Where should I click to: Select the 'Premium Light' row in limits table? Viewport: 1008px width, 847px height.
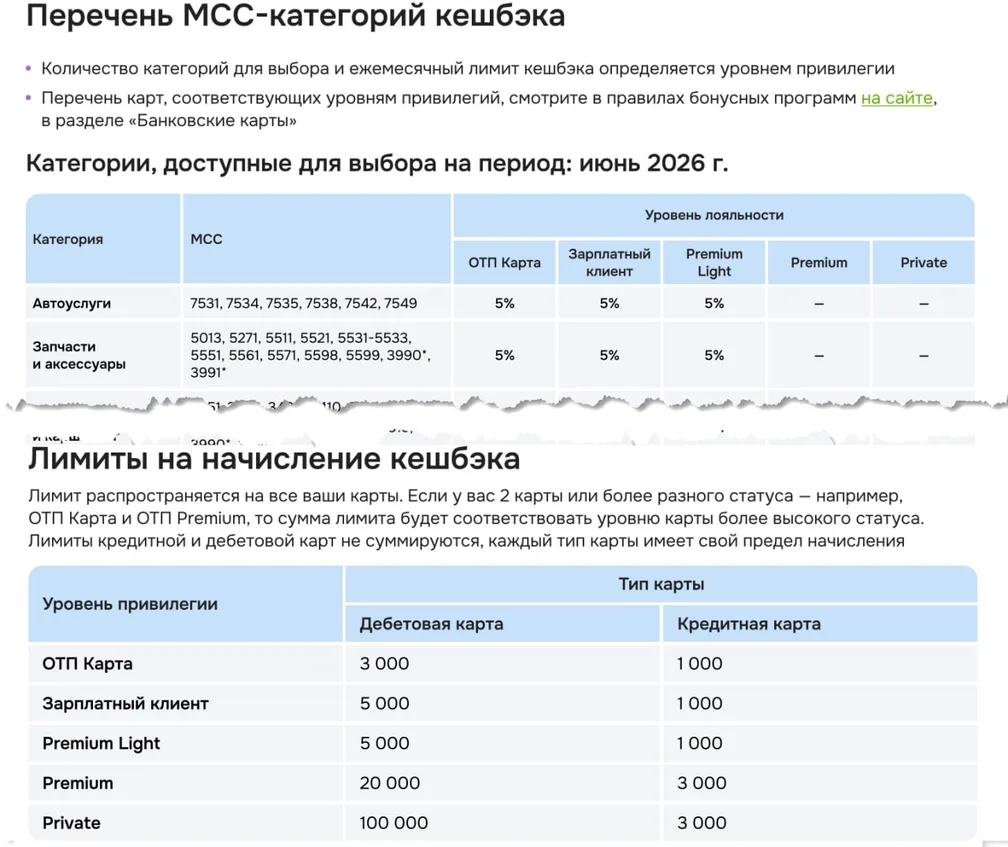(x=503, y=744)
